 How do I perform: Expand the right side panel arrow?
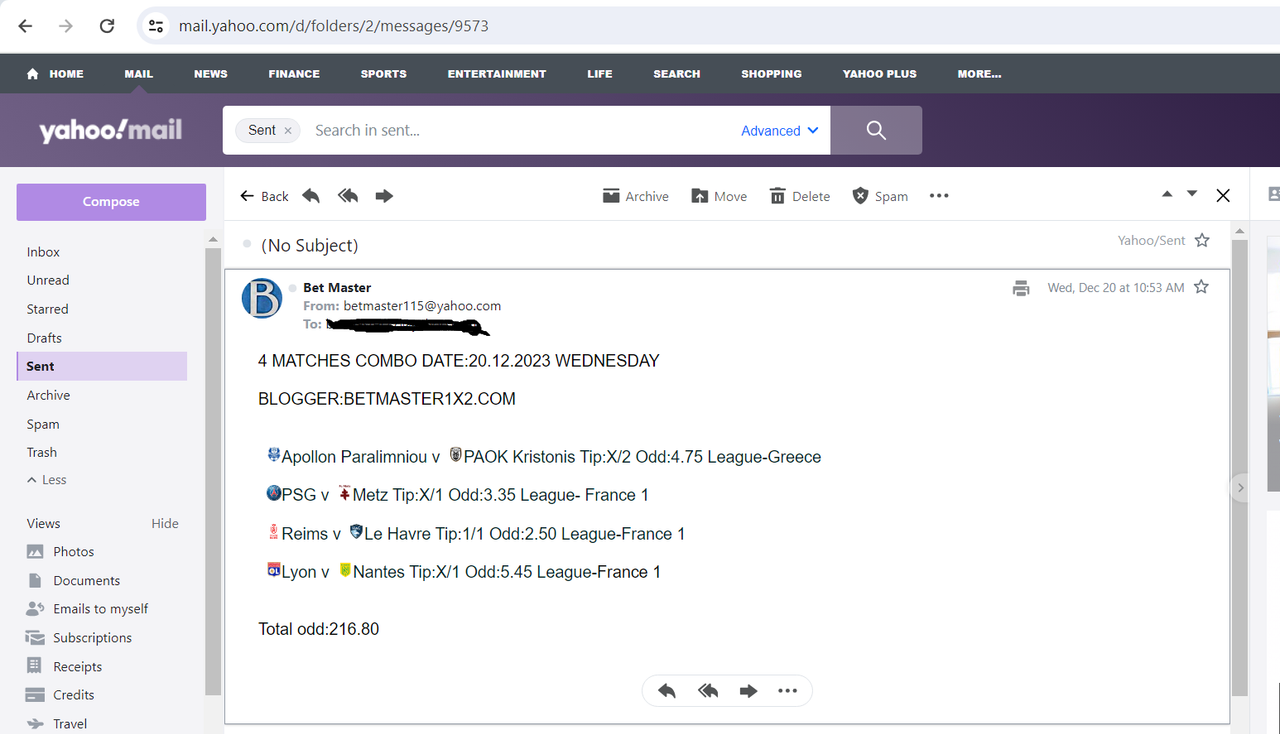(x=1240, y=488)
